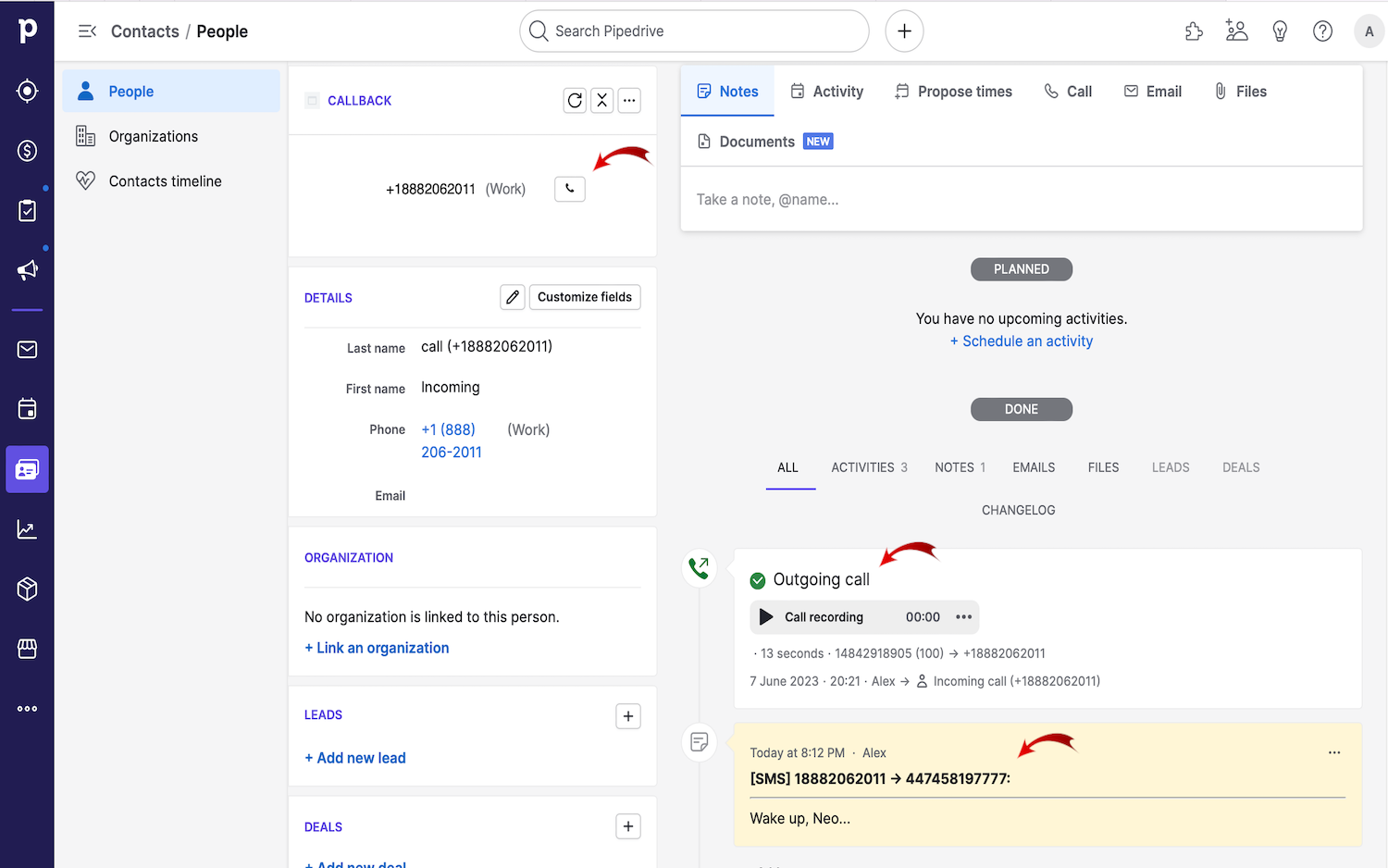Open the SMS note options menu

pos(1333,752)
